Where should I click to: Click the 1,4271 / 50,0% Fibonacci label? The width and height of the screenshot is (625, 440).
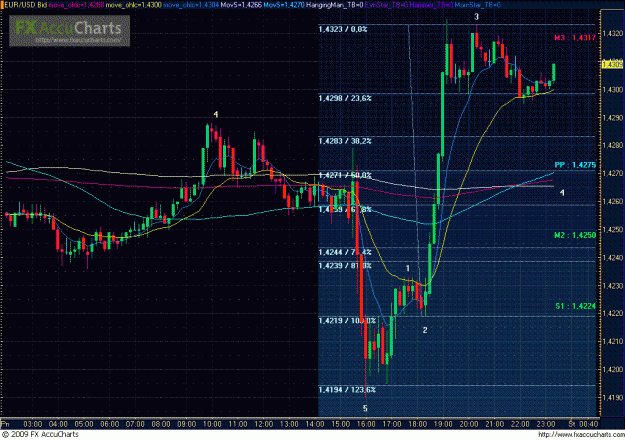(345, 175)
